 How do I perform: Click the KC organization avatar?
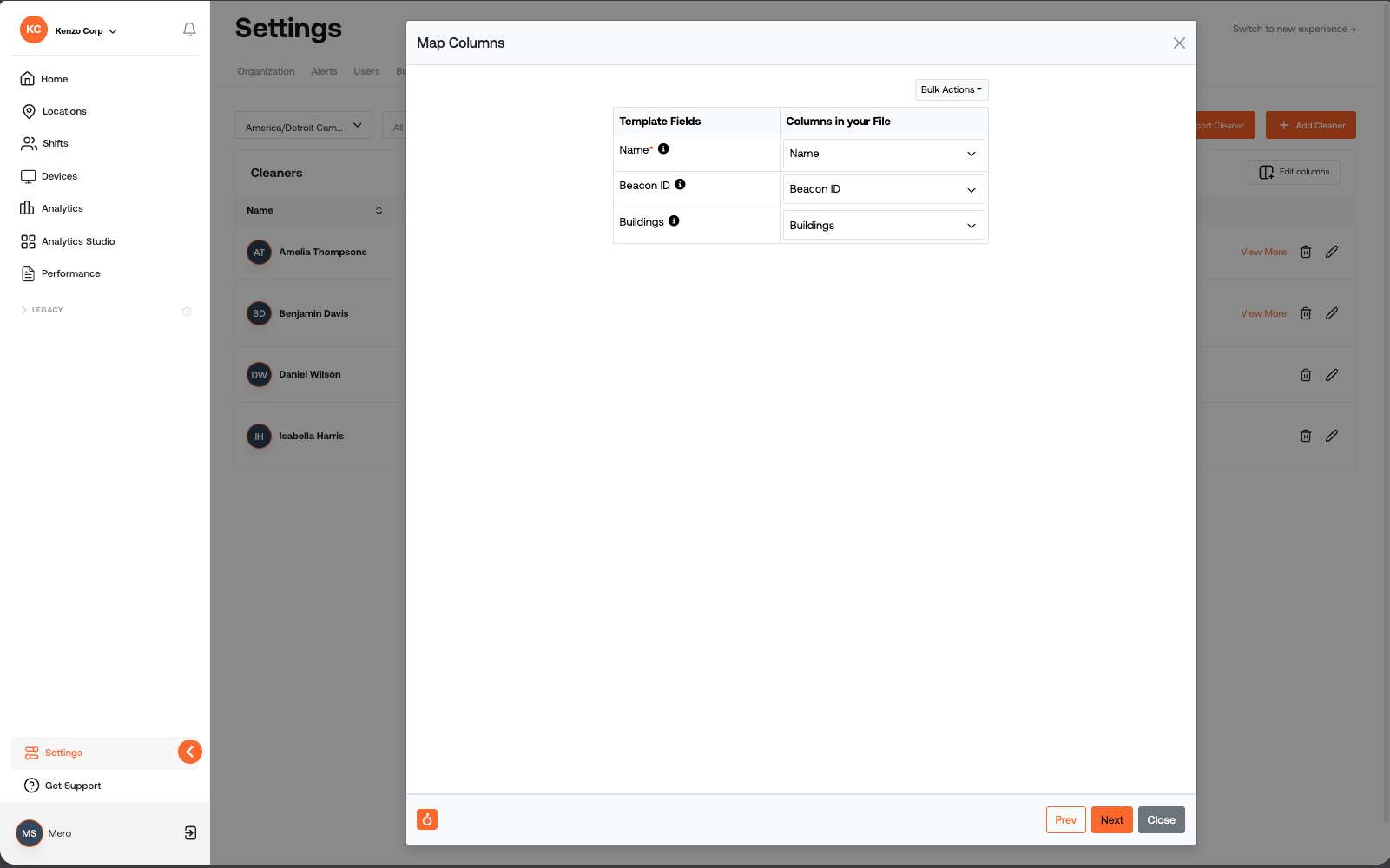click(34, 30)
